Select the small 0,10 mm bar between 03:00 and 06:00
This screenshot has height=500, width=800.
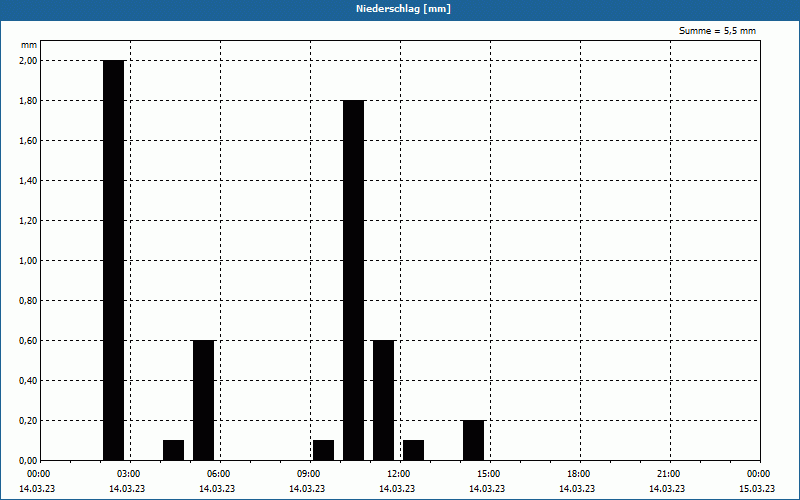173,451
